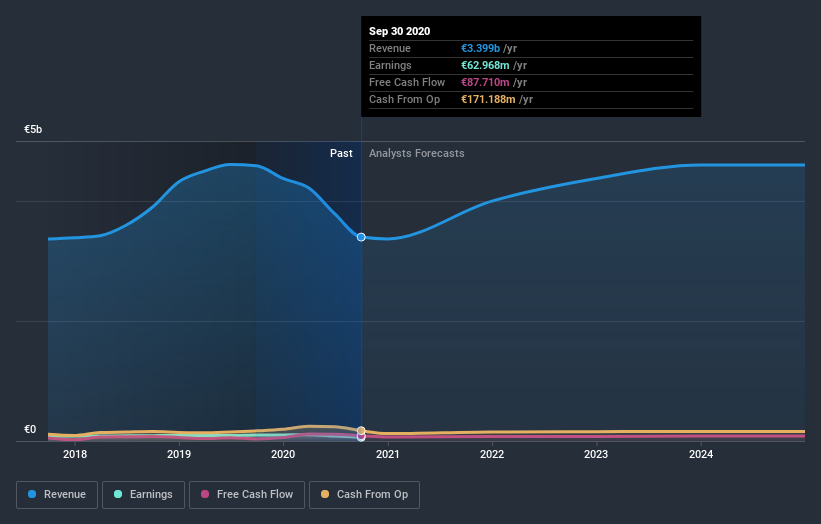Viewport: 821px width, 524px height.
Task: Click the 2020 x-axis label
Action: click(x=283, y=454)
